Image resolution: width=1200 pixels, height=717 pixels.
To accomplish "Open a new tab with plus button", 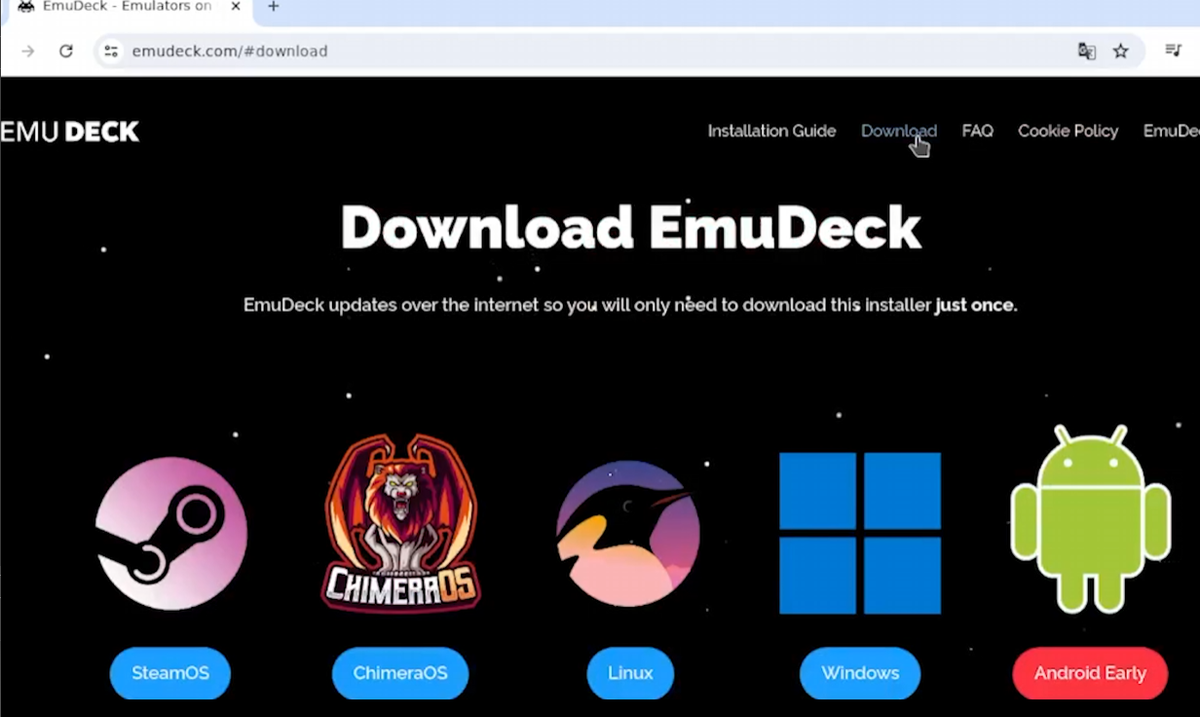I will (x=273, y=7).
